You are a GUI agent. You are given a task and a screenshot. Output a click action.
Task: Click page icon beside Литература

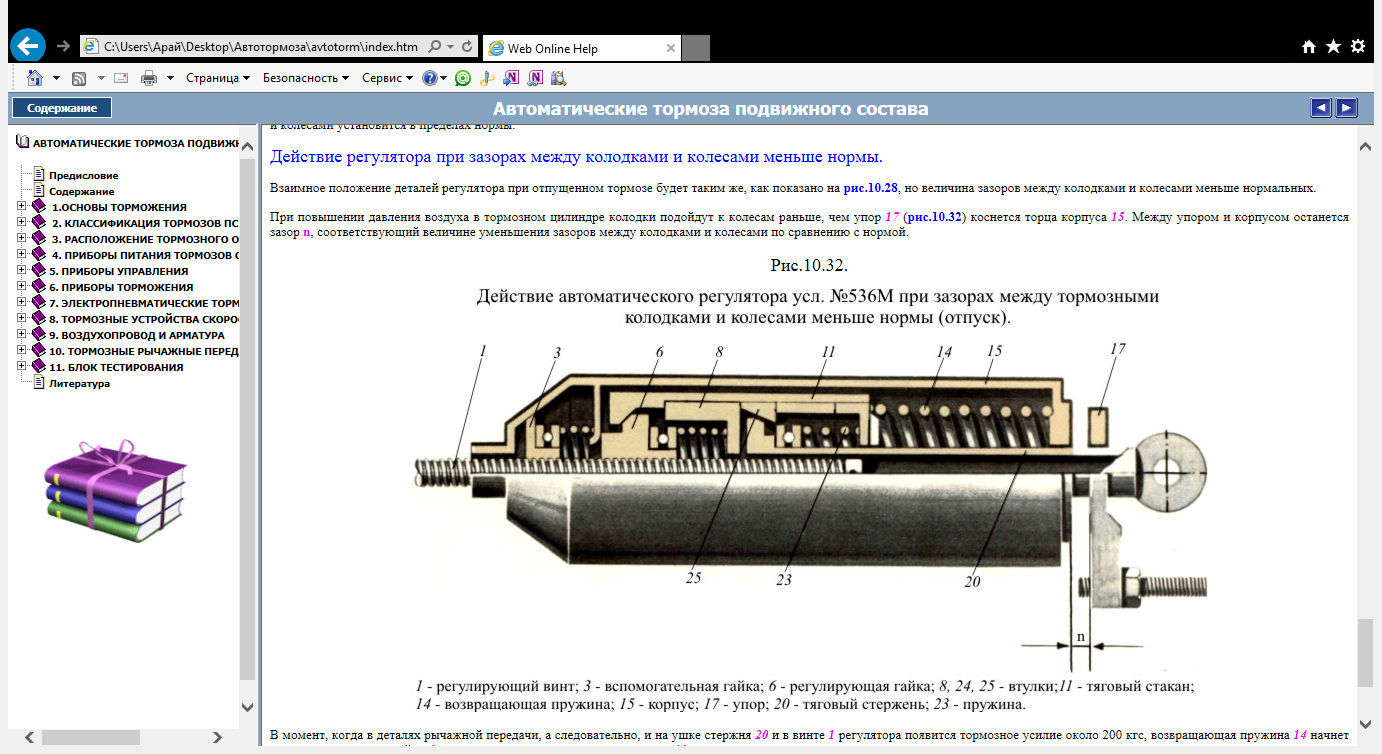tap(40, 383)
